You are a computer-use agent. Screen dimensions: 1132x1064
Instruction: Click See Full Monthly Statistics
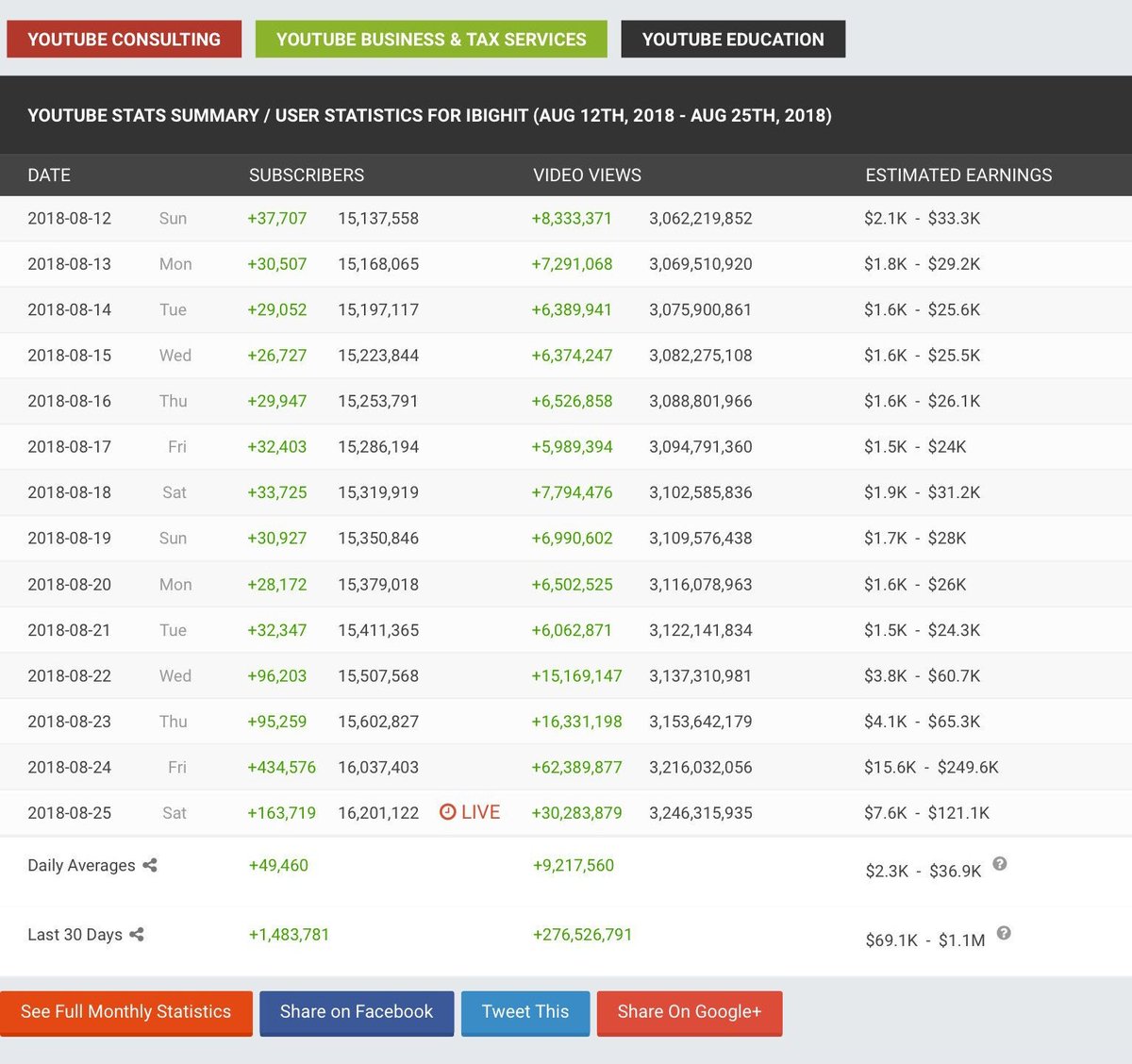pos(126,1013)
